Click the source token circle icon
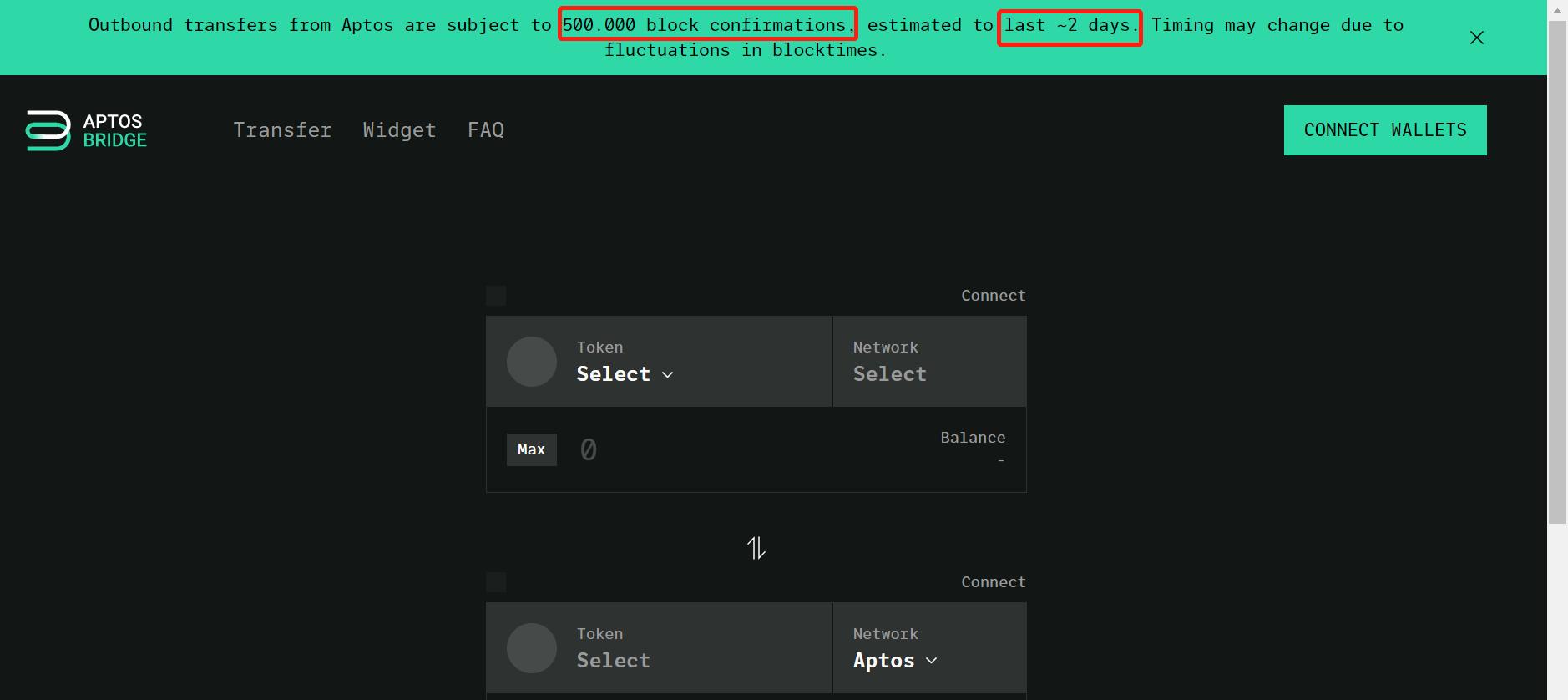This screenshot has width=1568, height=700. 532,362
